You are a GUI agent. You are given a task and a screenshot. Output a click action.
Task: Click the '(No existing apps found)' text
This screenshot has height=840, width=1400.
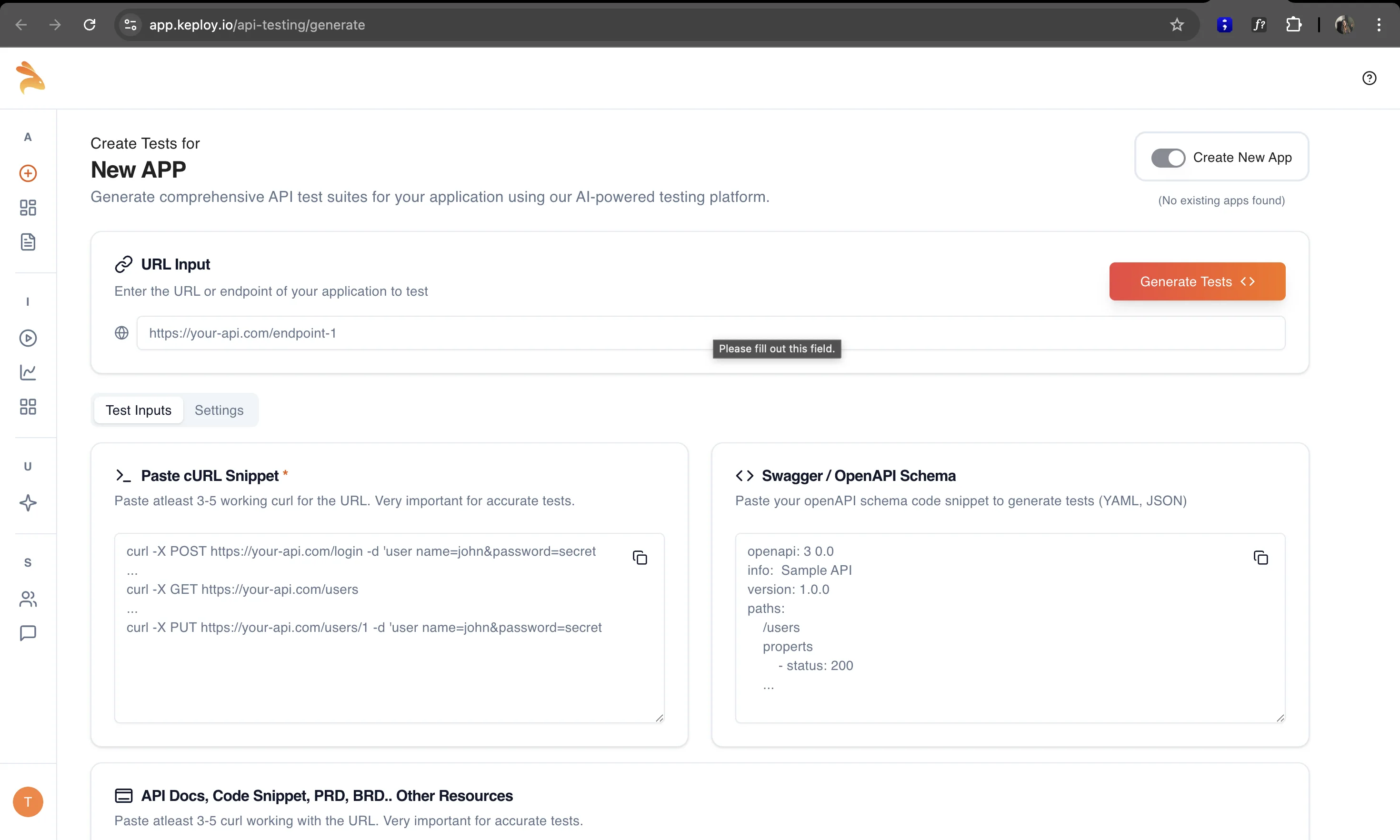click(1221, 200)
